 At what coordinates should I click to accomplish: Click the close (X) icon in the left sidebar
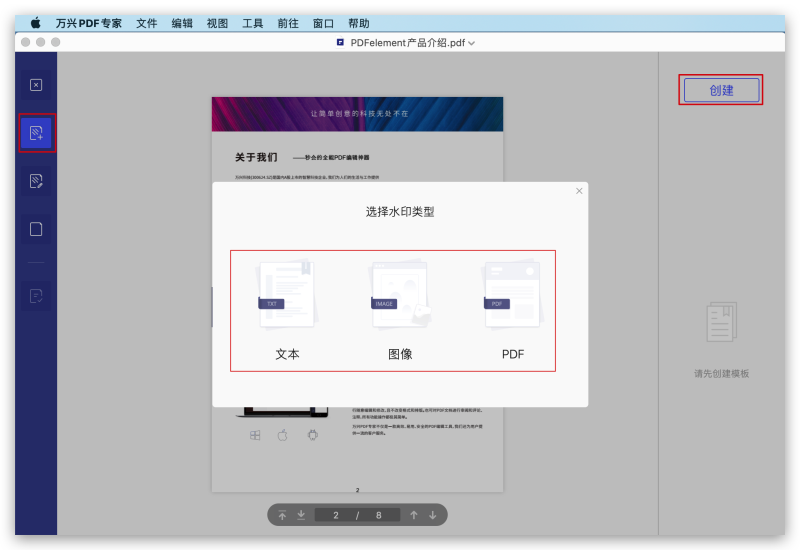point(36,85)
